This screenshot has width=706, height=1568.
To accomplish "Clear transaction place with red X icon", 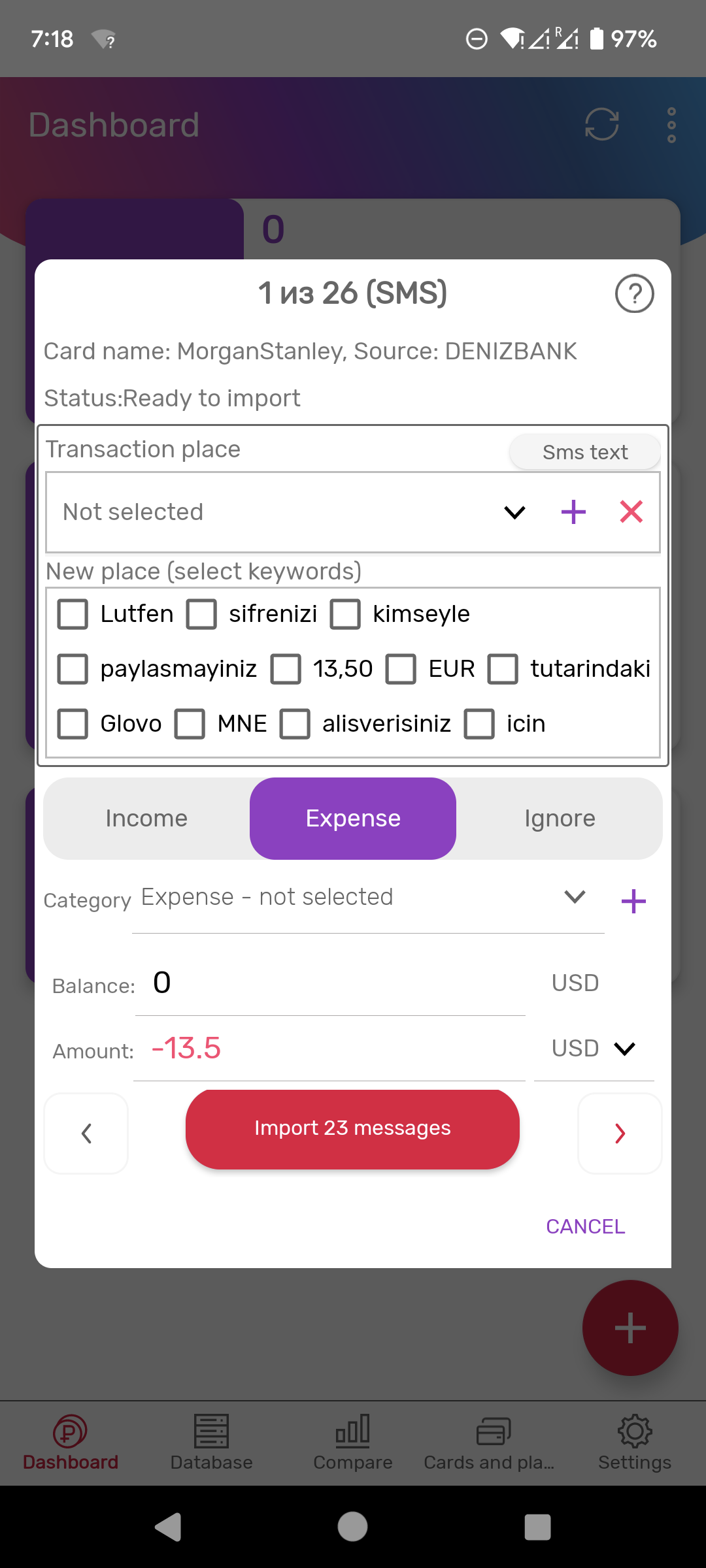I will tap(631, 512).
